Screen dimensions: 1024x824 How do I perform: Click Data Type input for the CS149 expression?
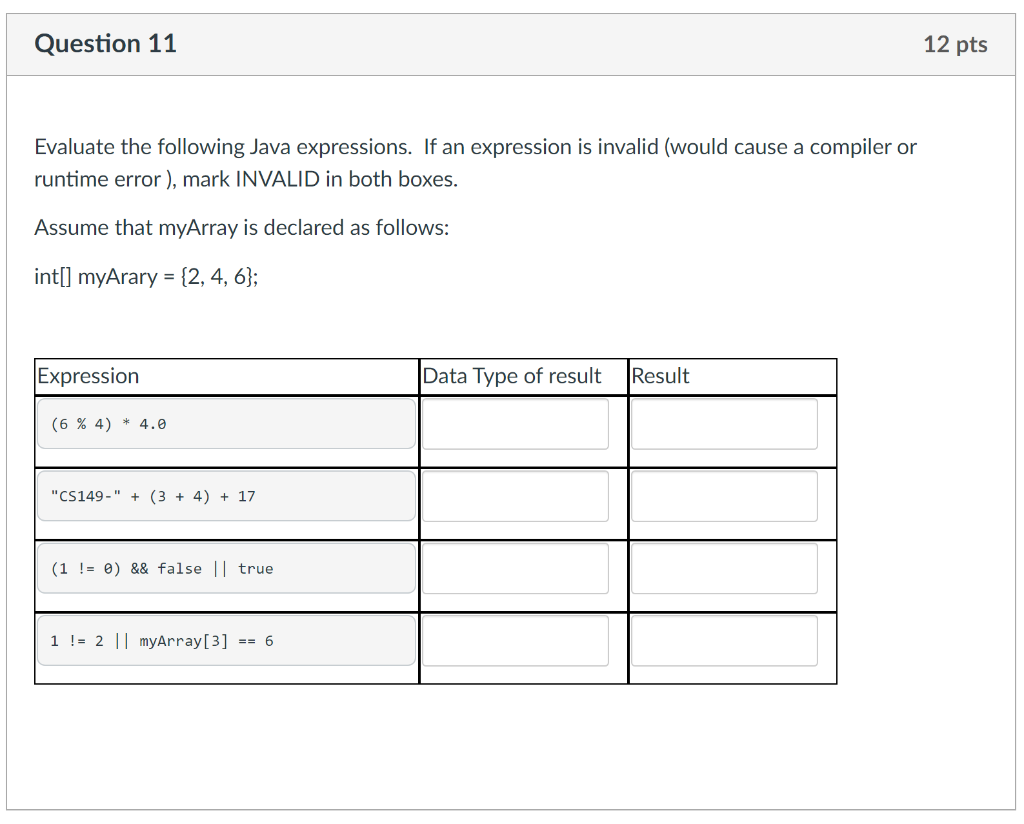[x=515, y=495]
